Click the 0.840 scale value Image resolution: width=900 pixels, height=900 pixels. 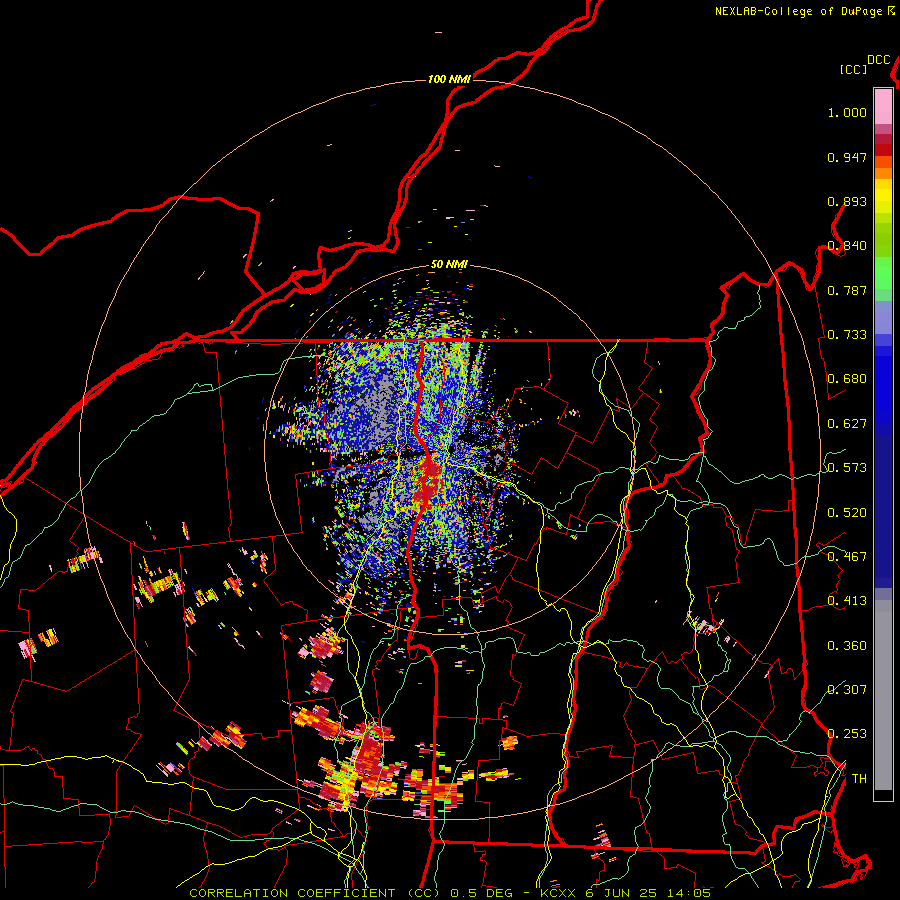coord(847,246)
